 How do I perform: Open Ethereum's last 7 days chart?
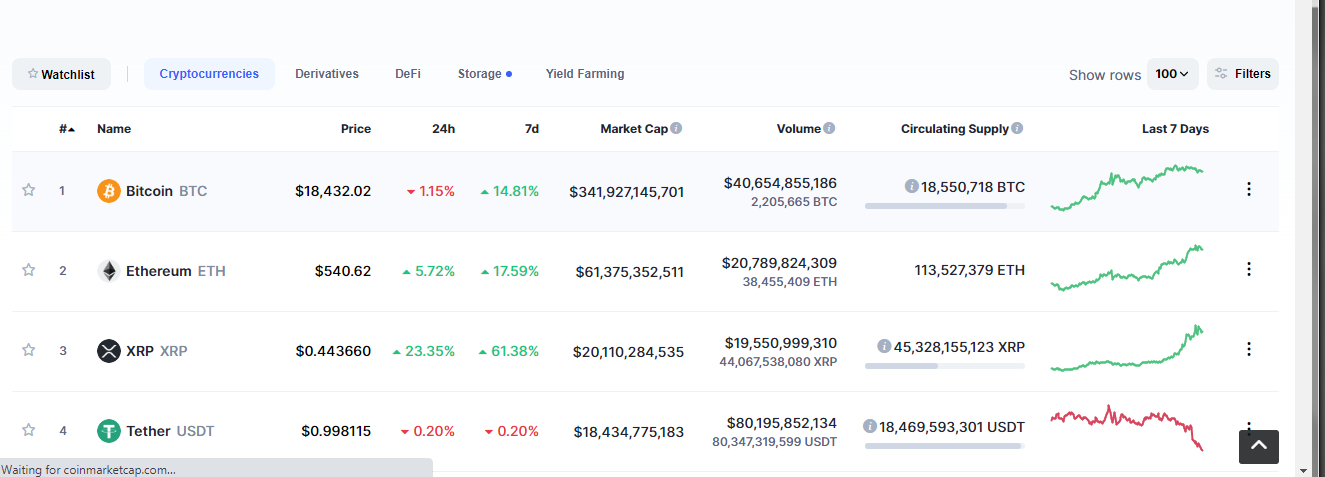pos(1127,267)
